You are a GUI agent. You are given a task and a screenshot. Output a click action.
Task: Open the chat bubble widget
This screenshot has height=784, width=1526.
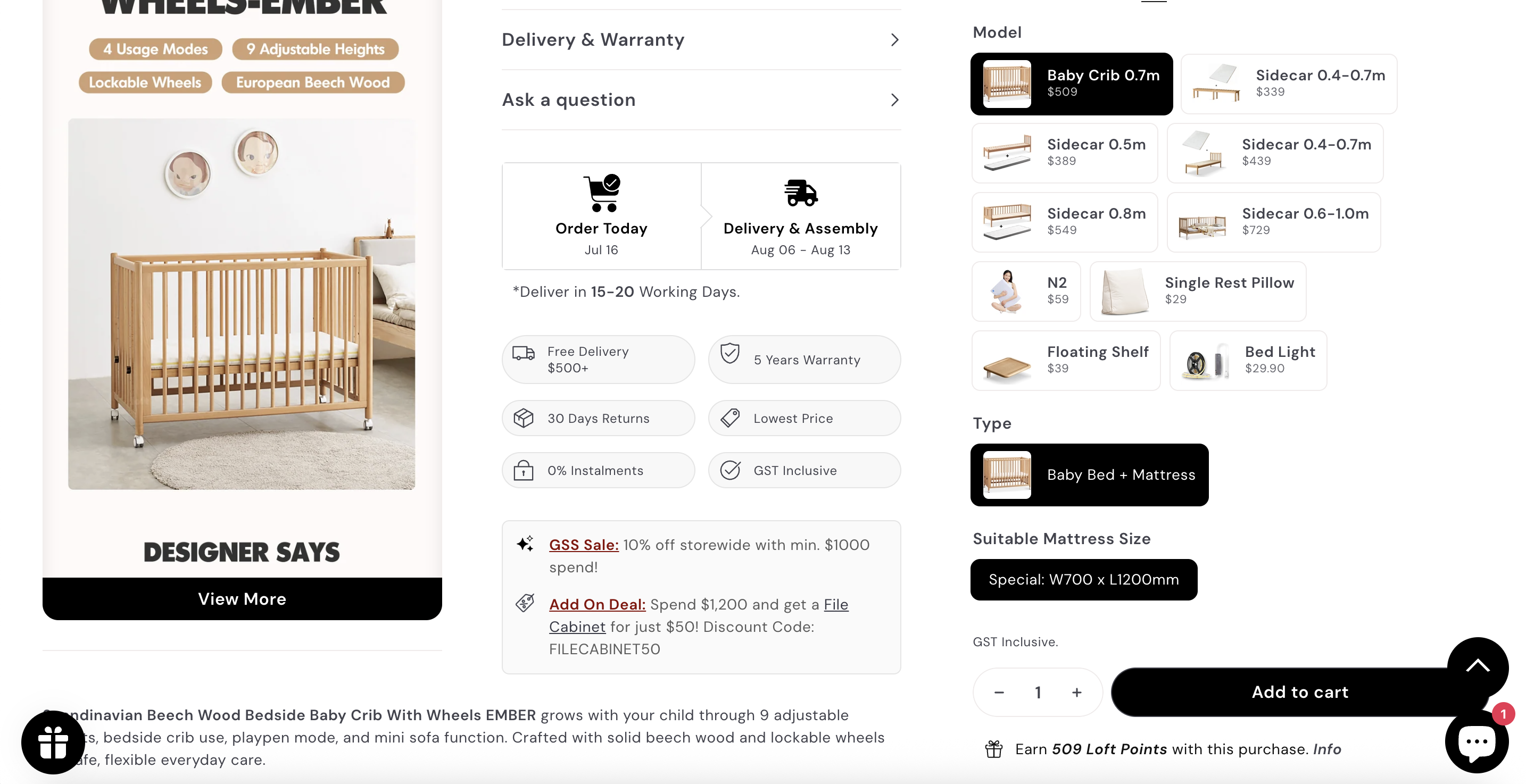pyautogui.click(x=1476, y=741)
